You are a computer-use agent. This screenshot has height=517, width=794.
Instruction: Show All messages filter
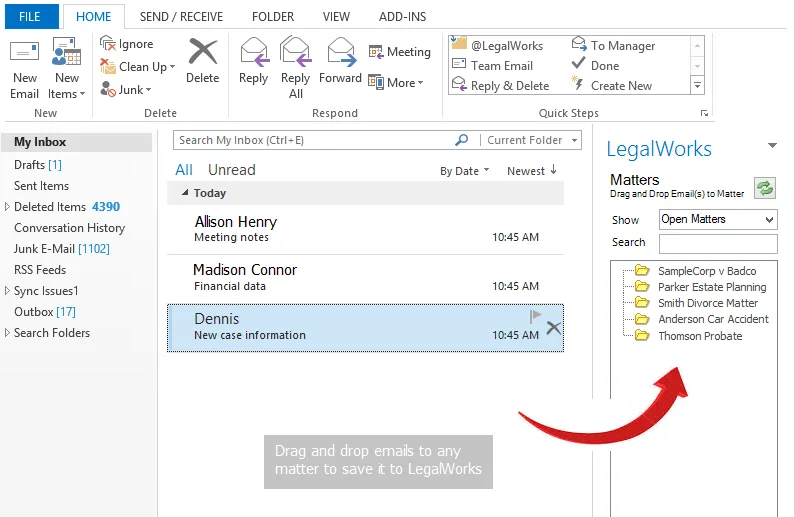[184, 170]
